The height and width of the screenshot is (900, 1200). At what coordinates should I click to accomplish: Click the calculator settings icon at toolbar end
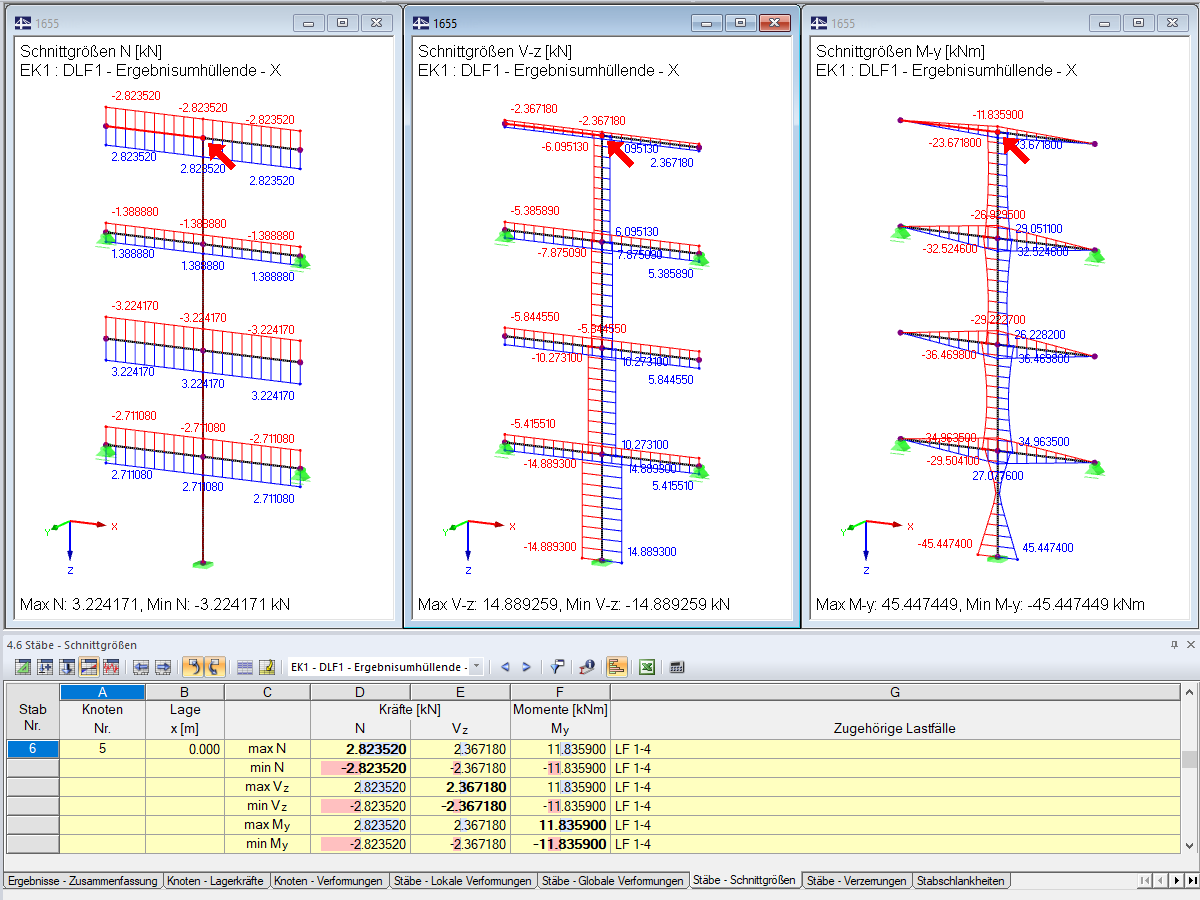pyautogui.click(x=677, y=666)
